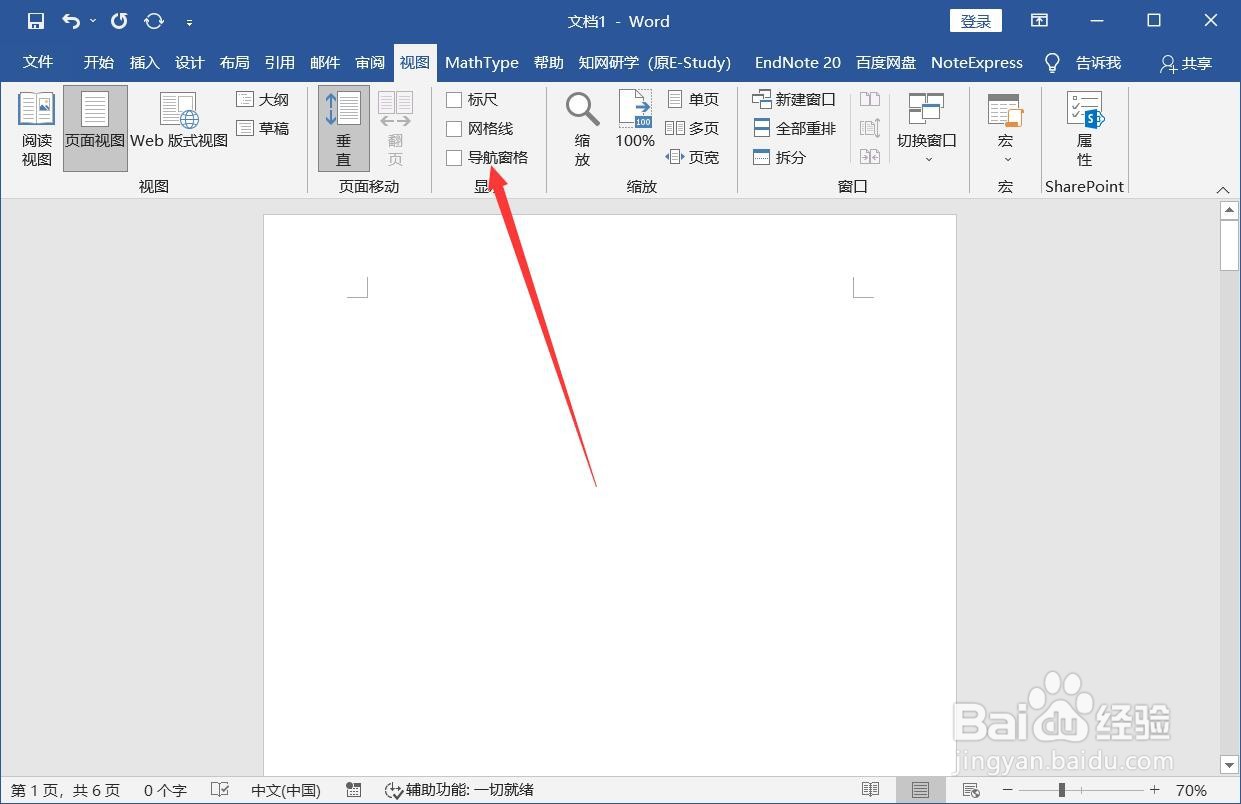The image size is (1241, 804).
Task: Click the 登录 sign-in button
Action: (975, 21)
